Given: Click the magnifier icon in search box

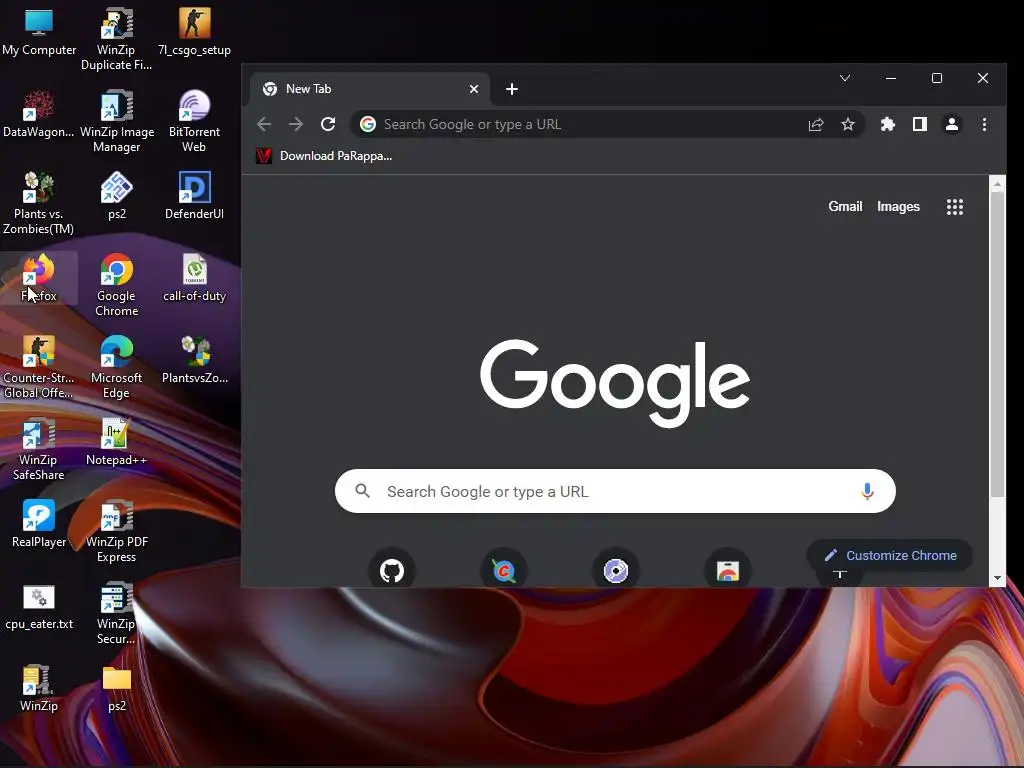Looking at the screenshot, I should click(x=362, y=490).
